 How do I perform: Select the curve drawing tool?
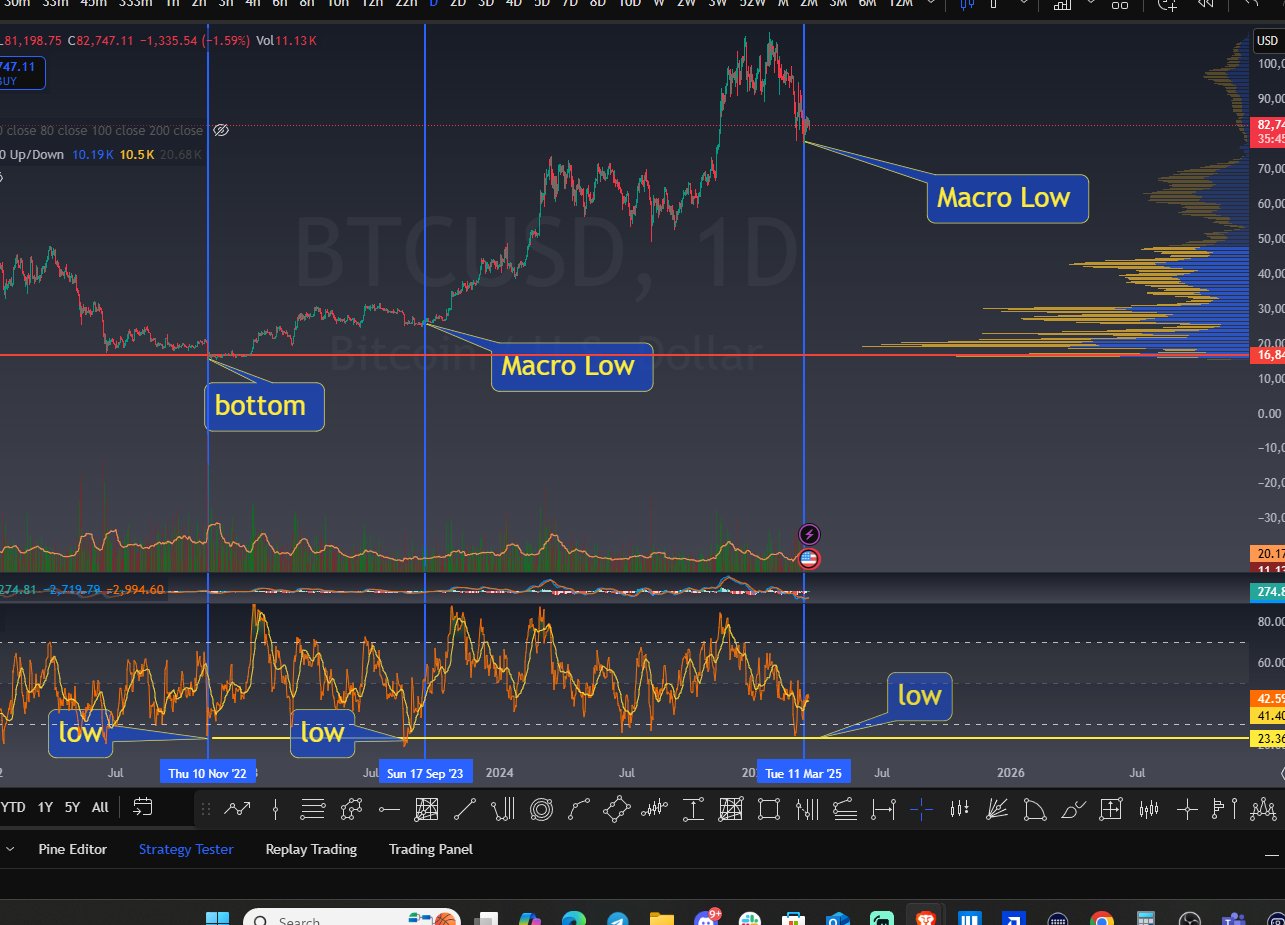579,809
